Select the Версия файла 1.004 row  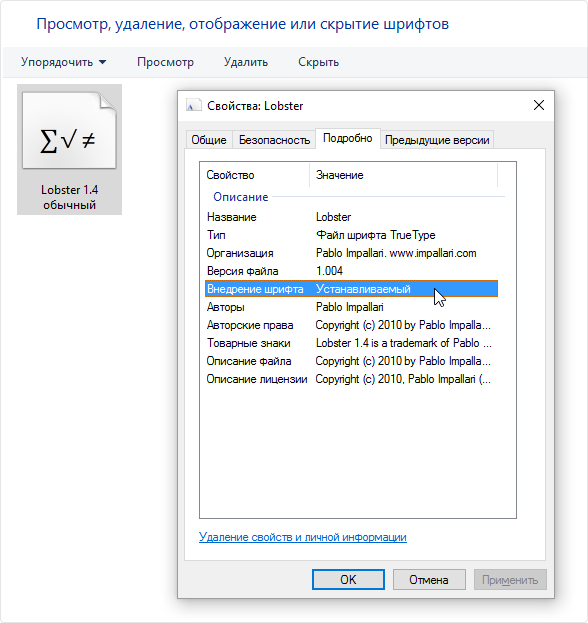pos(351,271)
